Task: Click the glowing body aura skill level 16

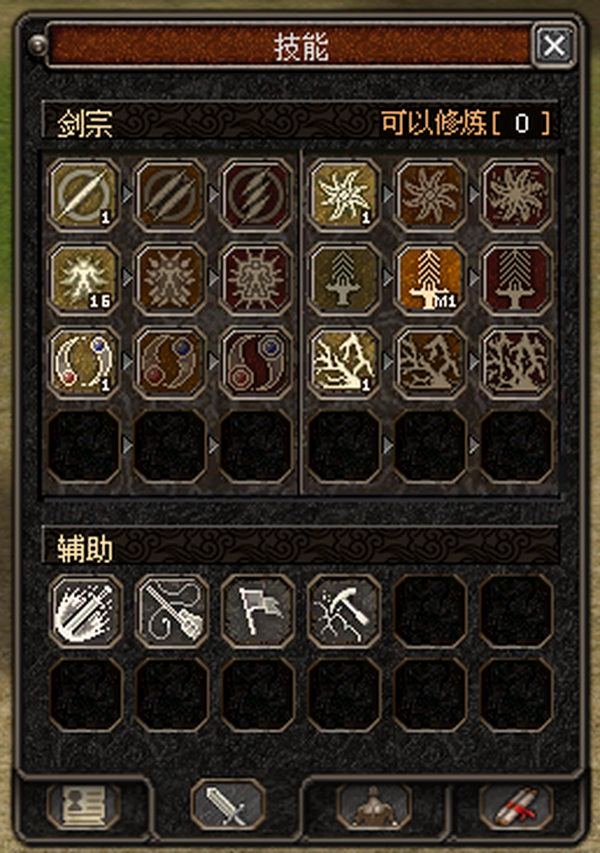Action: pyautogui.click(x=84, y=279)
